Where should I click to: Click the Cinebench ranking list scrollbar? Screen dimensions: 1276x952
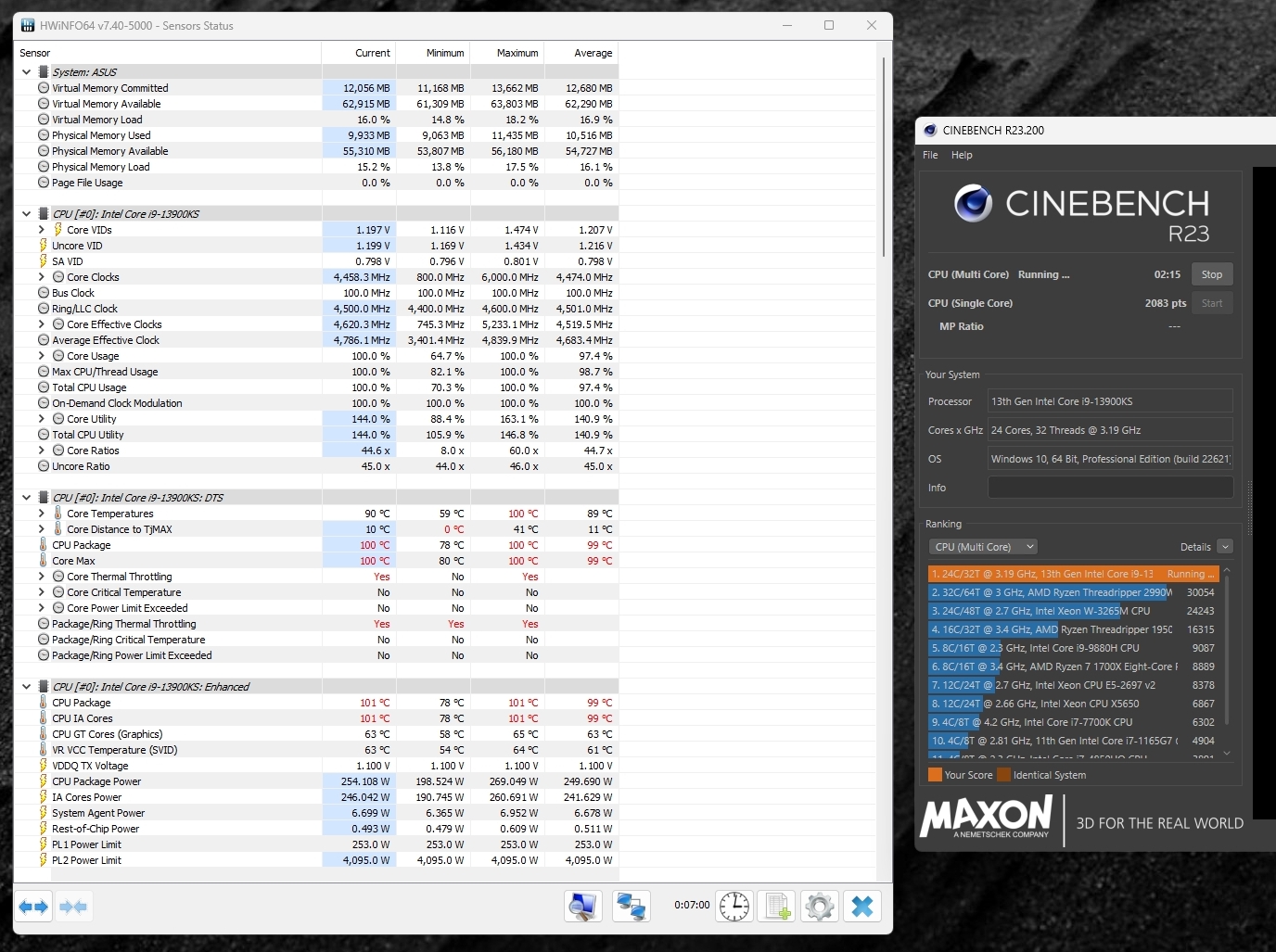click(1227, 649)
